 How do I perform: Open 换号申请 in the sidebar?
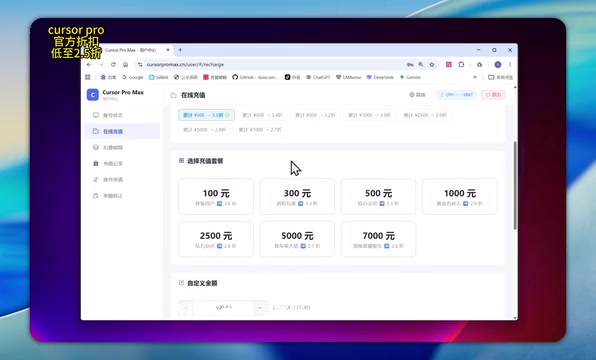click(x=122, y=179)
